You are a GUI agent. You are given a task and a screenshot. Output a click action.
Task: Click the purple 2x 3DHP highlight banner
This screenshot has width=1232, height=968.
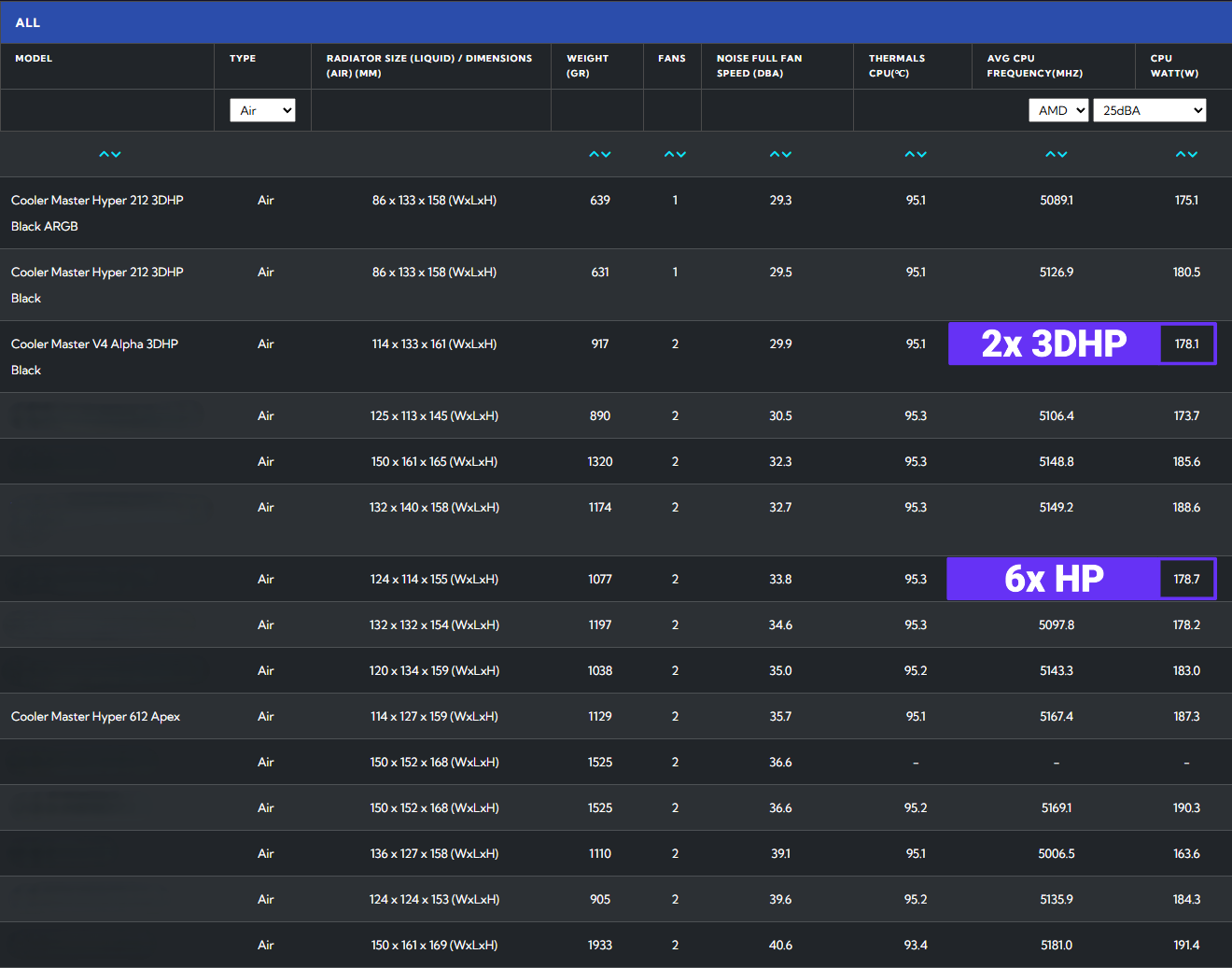(1054, 344)
